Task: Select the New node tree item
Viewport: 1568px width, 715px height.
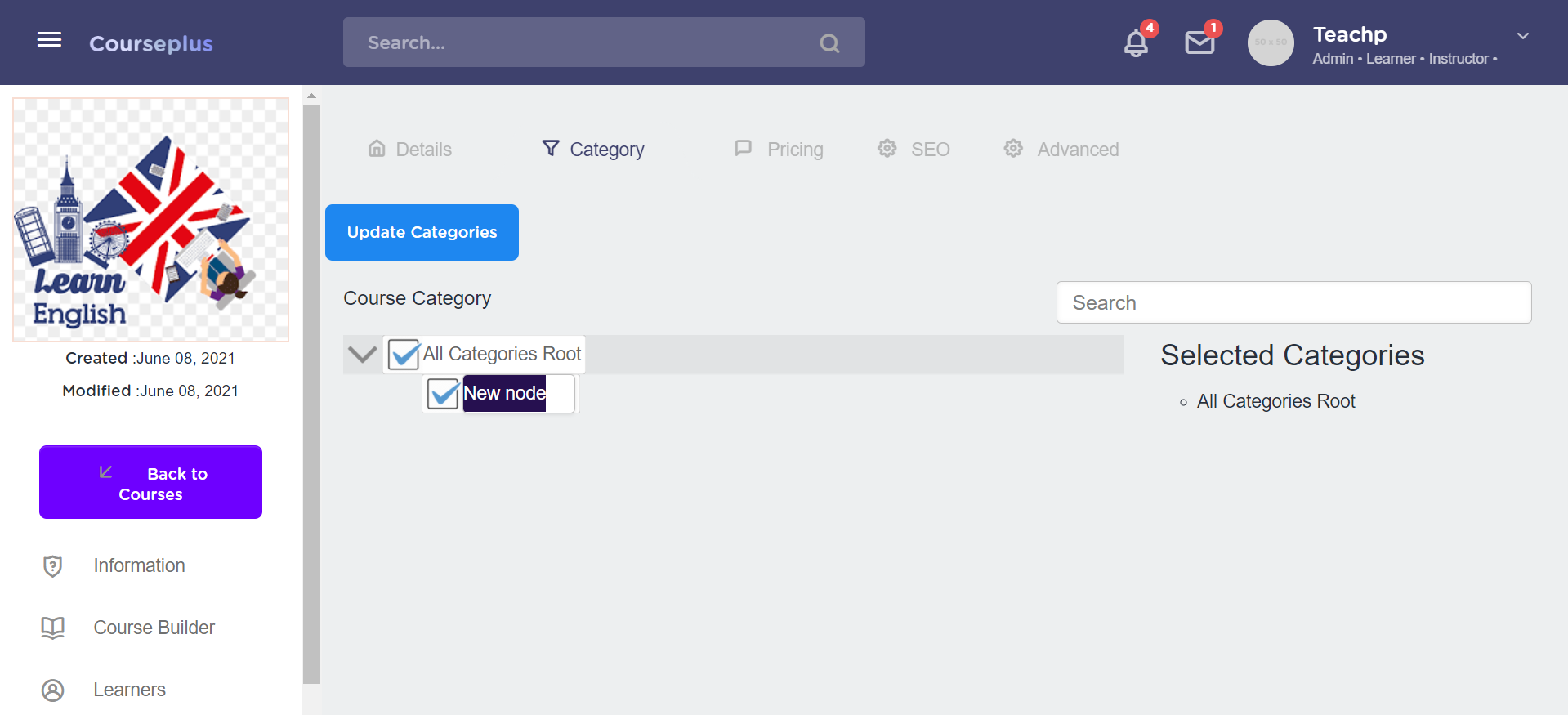Action: click(505, 394)
